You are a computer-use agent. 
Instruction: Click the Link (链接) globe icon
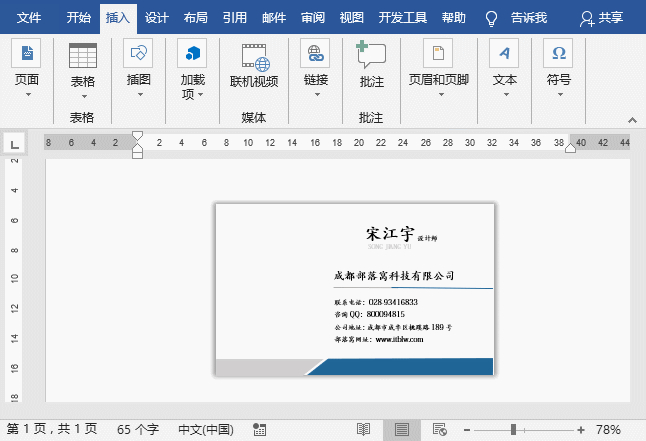pyautogui.click(x=316, y=54)
